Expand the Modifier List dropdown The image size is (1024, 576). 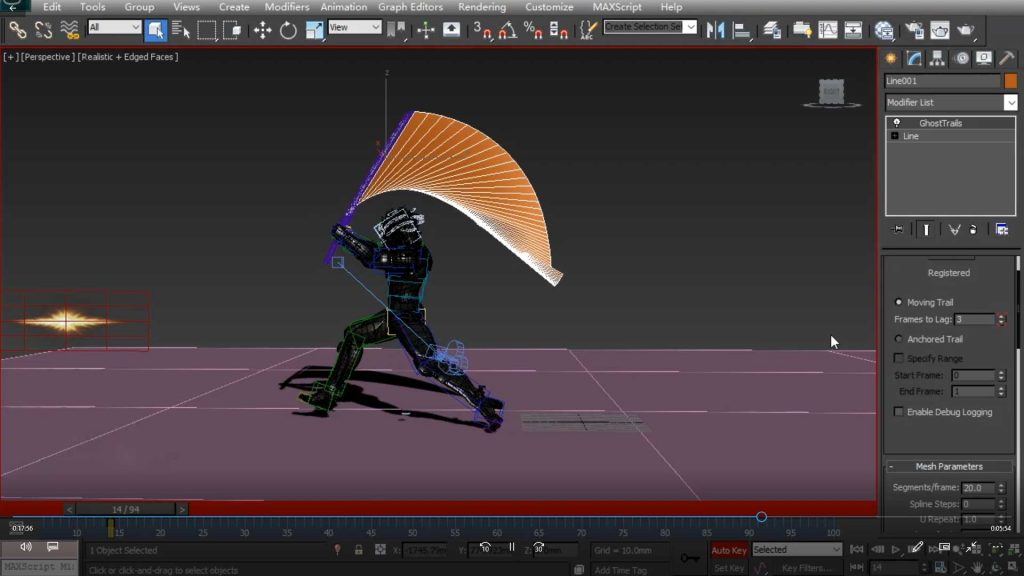(x=1010, y=102)
